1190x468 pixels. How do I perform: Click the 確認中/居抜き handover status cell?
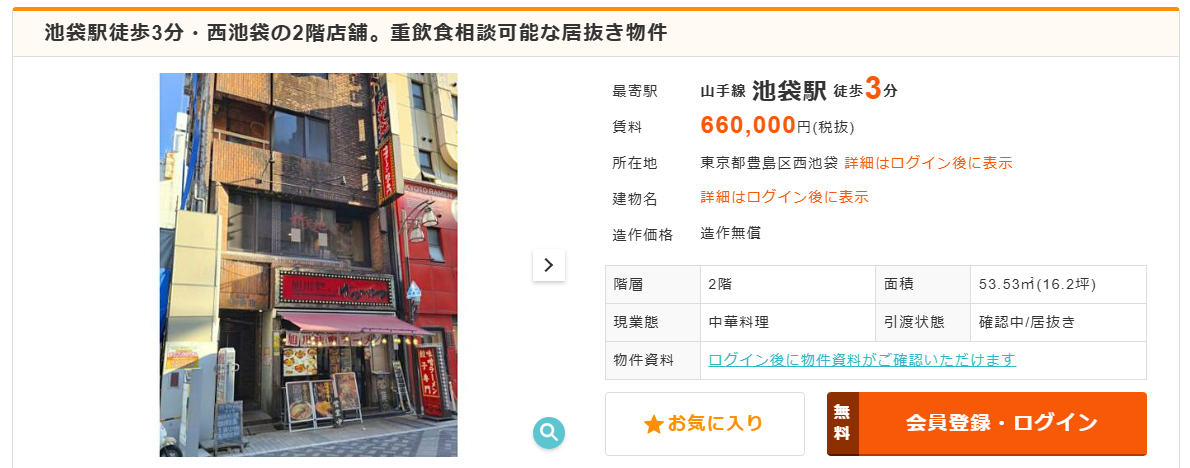click(x=1058, y=322)
